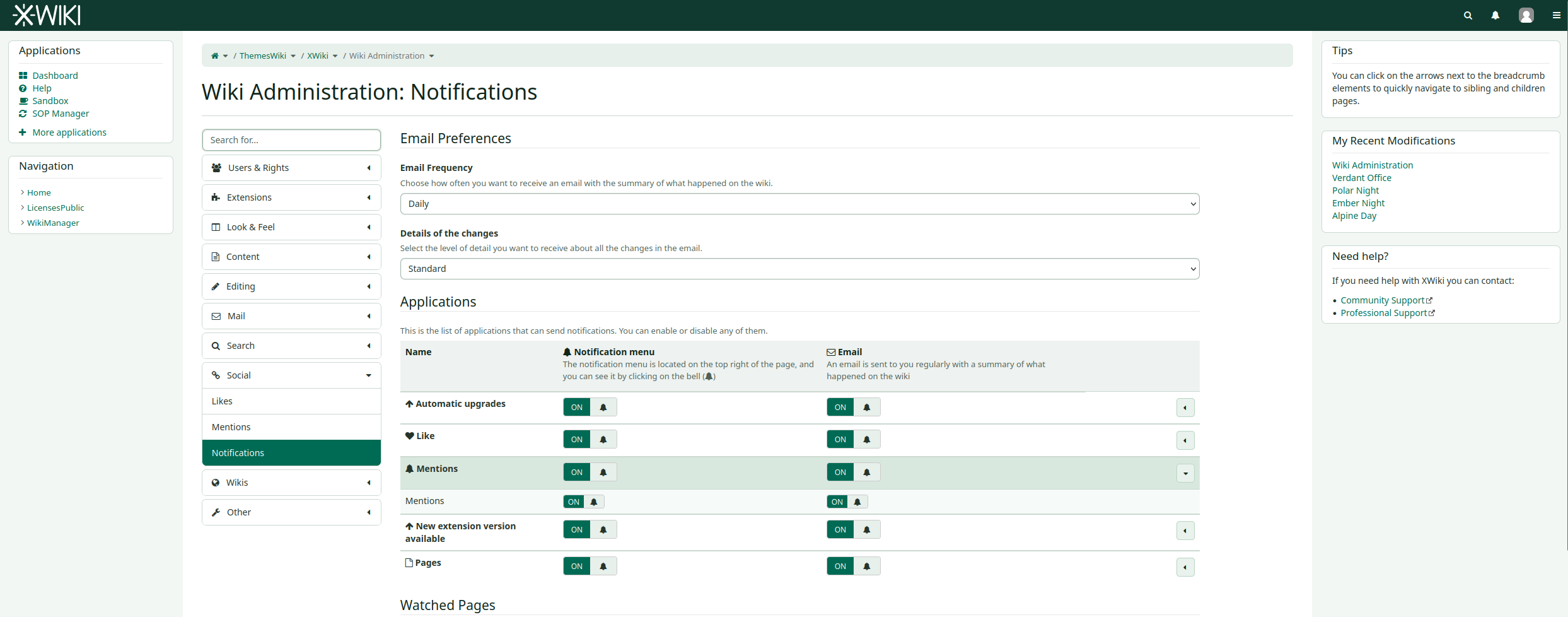Open the hamburger drawer menu
The height and width of the screenshot is (617, 1568).
[x=1557, y=15]
